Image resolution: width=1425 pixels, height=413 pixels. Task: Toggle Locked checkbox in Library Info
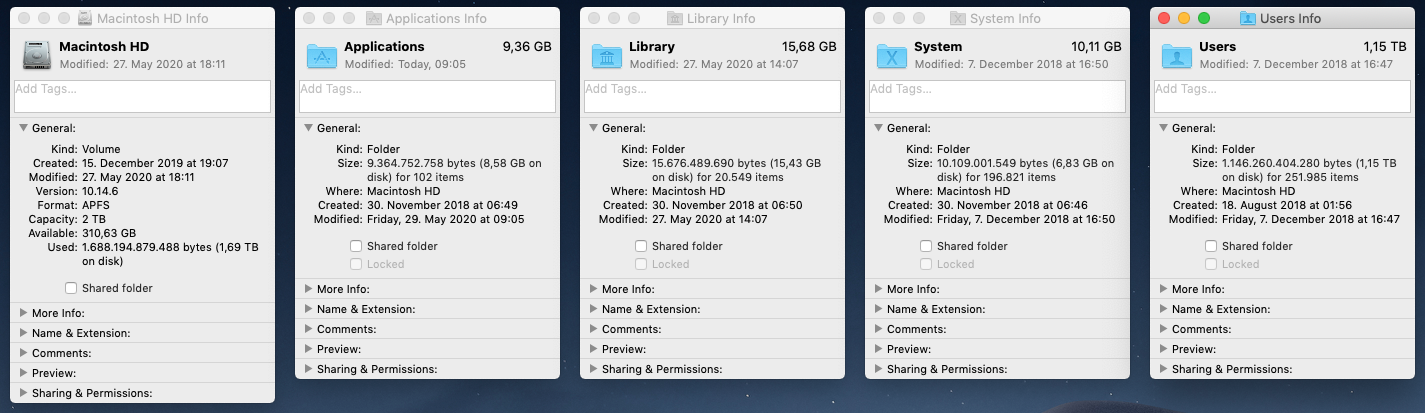click(641, 264)
